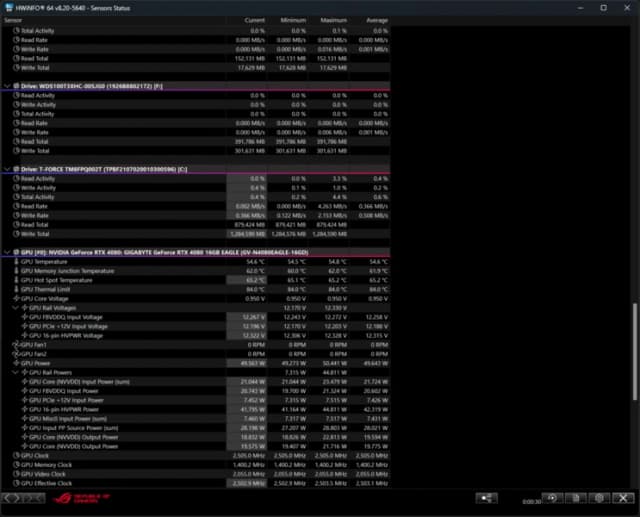Image resolution: width=640 pixels, height=517 pixels.
Task: Select Read Total row showing 391,786 MB
Action: [x=196, y=142]
